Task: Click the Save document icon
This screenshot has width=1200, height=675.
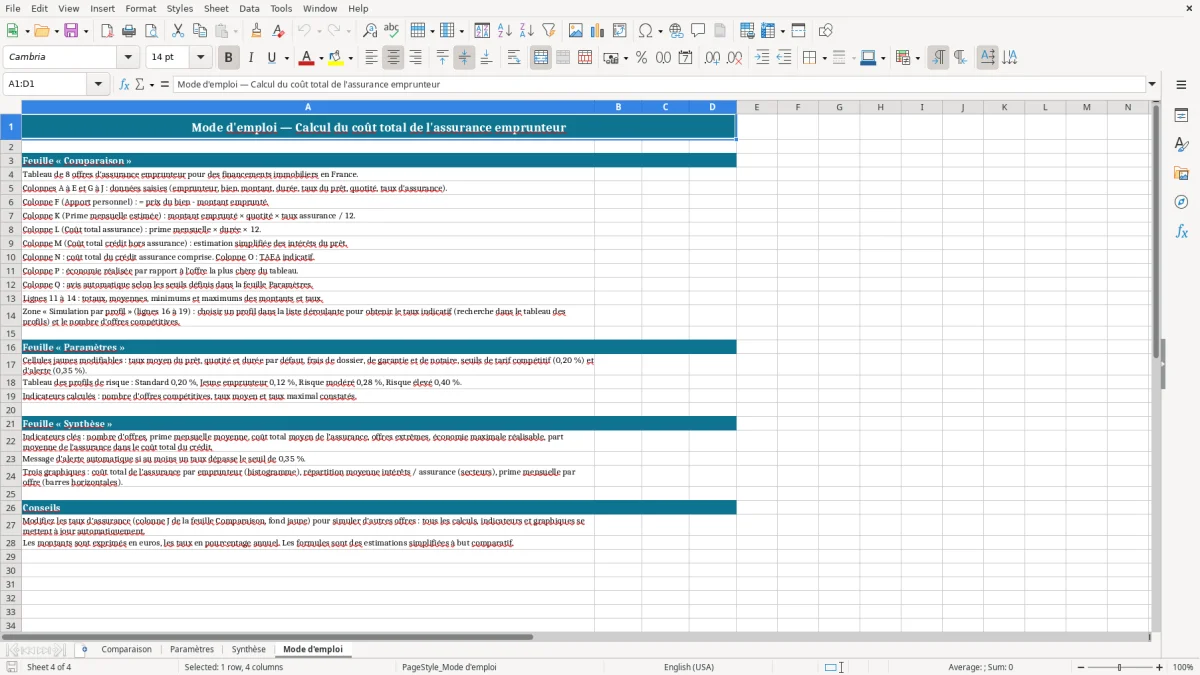Action: 71,31
